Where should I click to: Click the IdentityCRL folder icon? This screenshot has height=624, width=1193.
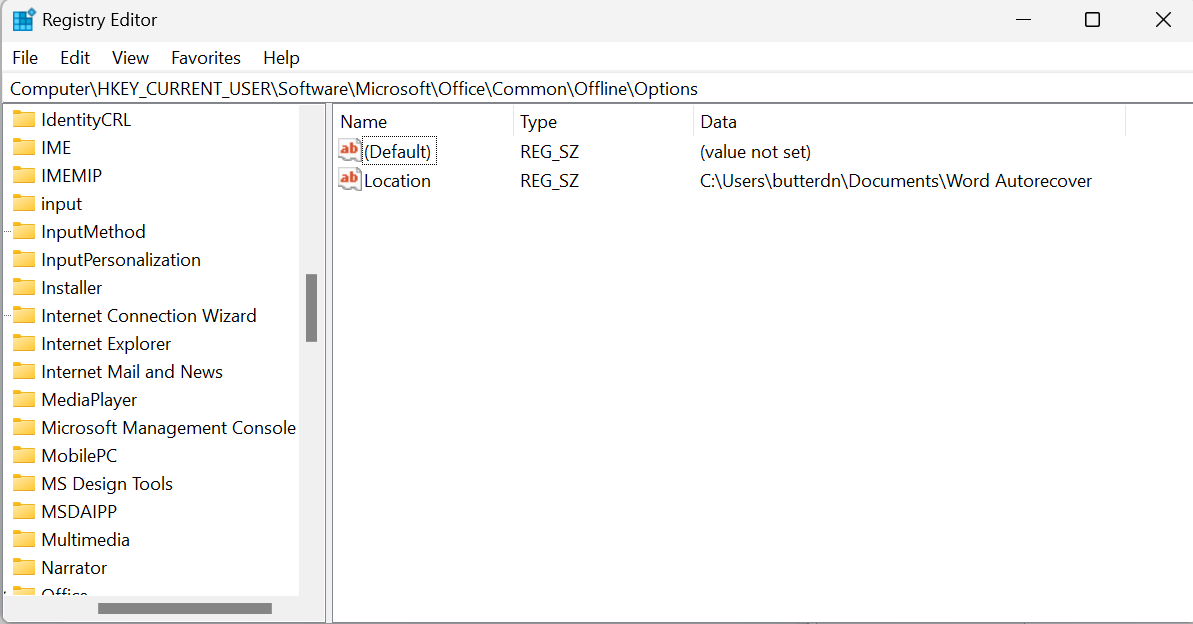[24, 119]
